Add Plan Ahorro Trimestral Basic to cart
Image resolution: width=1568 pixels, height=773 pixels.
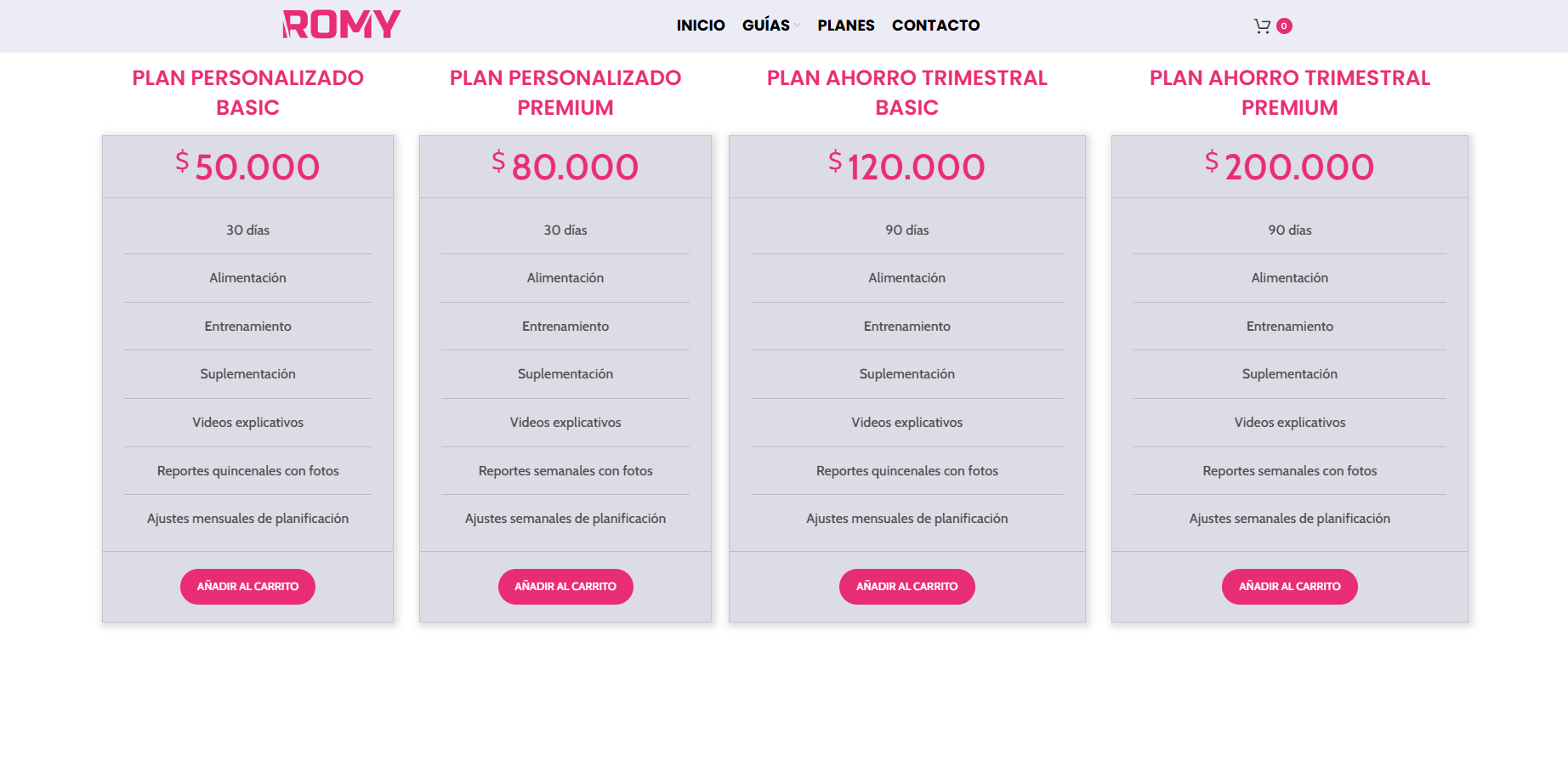click(906, 587)
